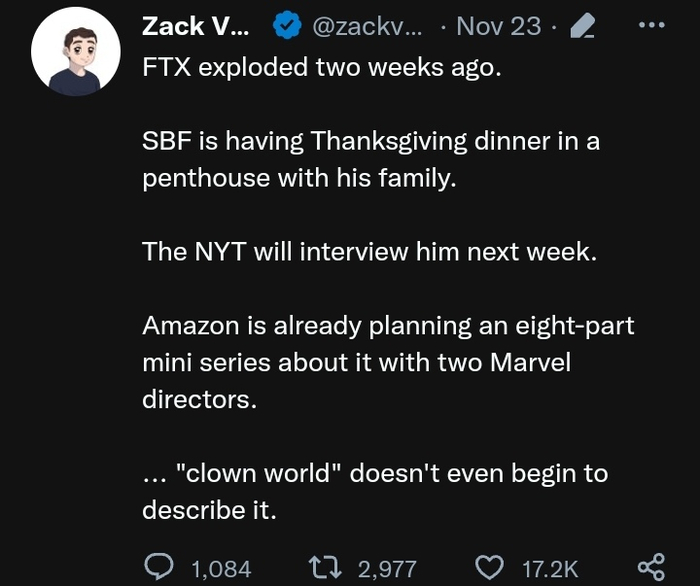Click the sentence about the NYT interview
700x586 pixels.
point(369,251)
